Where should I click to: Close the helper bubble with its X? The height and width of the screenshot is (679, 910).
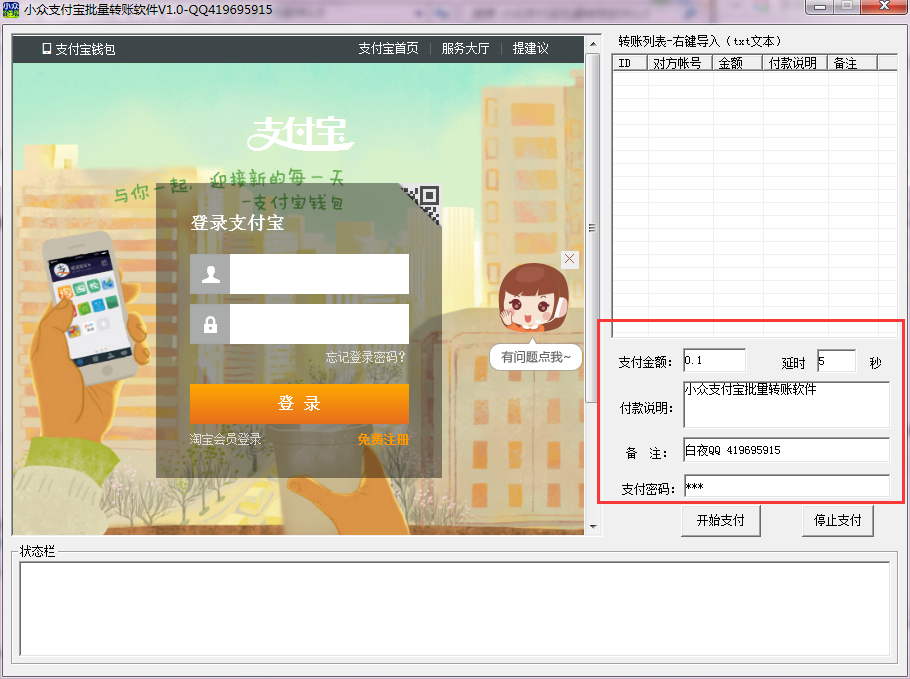(569, 260)
